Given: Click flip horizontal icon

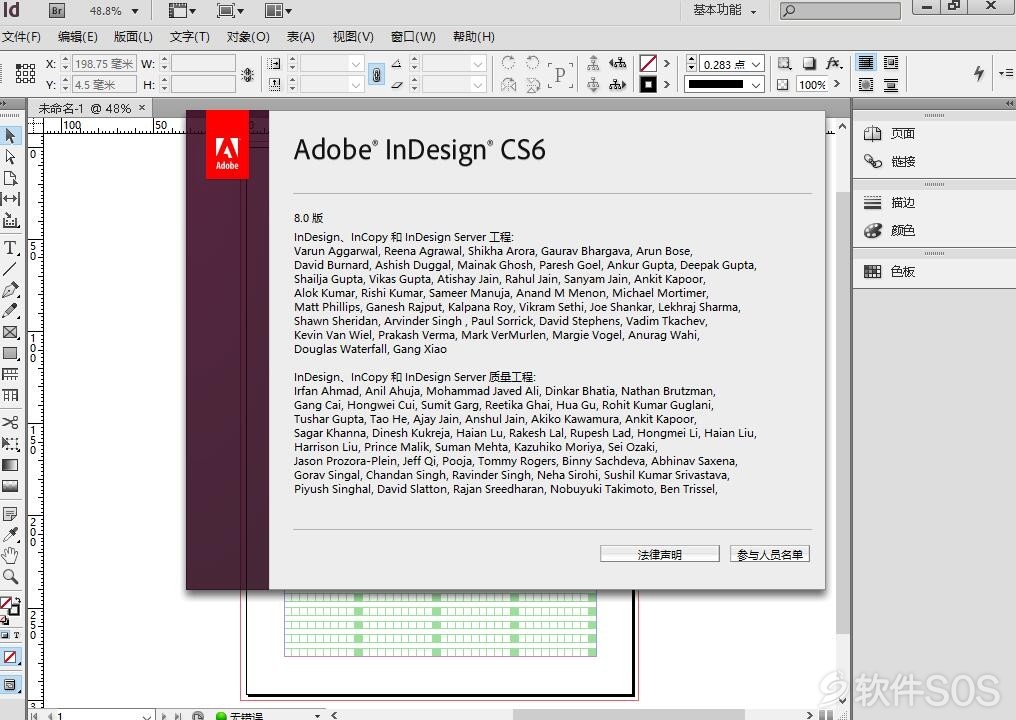Looking at the screenshot, I should point(509,84).
